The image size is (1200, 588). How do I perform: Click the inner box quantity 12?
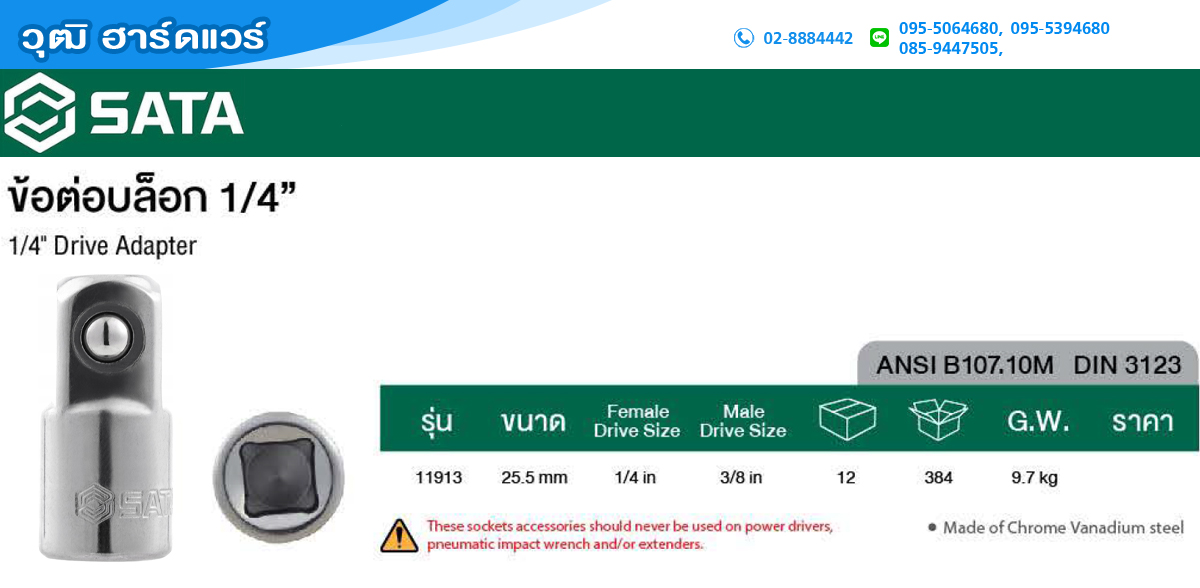(846, 477)
